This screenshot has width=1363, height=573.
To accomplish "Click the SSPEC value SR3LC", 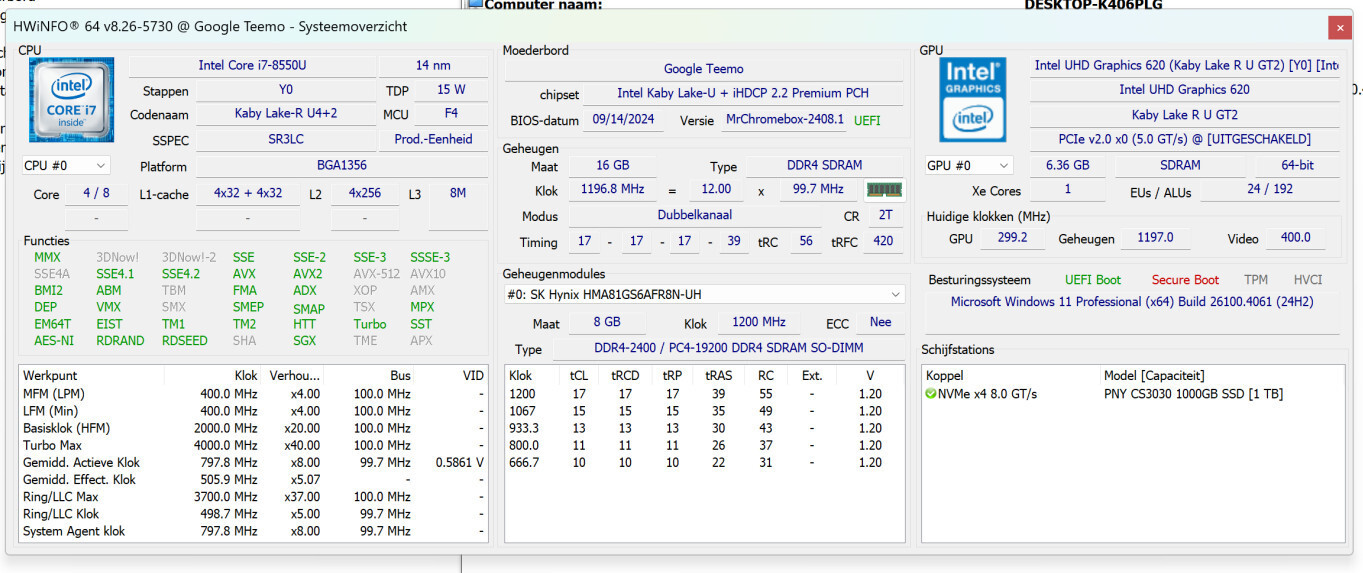I will (x=286, y=140).
